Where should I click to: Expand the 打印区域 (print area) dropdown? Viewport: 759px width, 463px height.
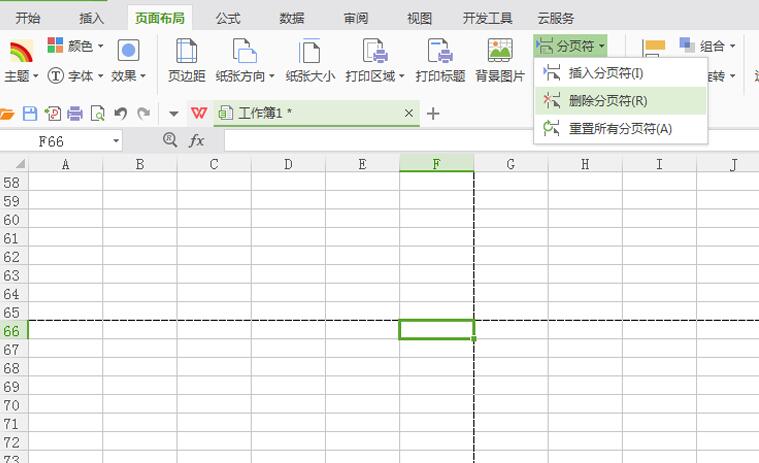(x=375, y=76)
